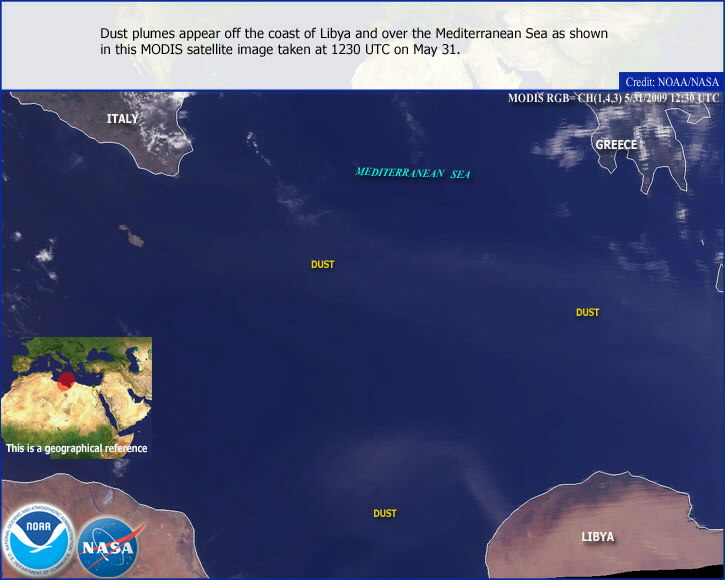This screenshot has width=725, height=580.
Task: Select the MODIS RGB timestamp text
Action: tap(612, 98)
